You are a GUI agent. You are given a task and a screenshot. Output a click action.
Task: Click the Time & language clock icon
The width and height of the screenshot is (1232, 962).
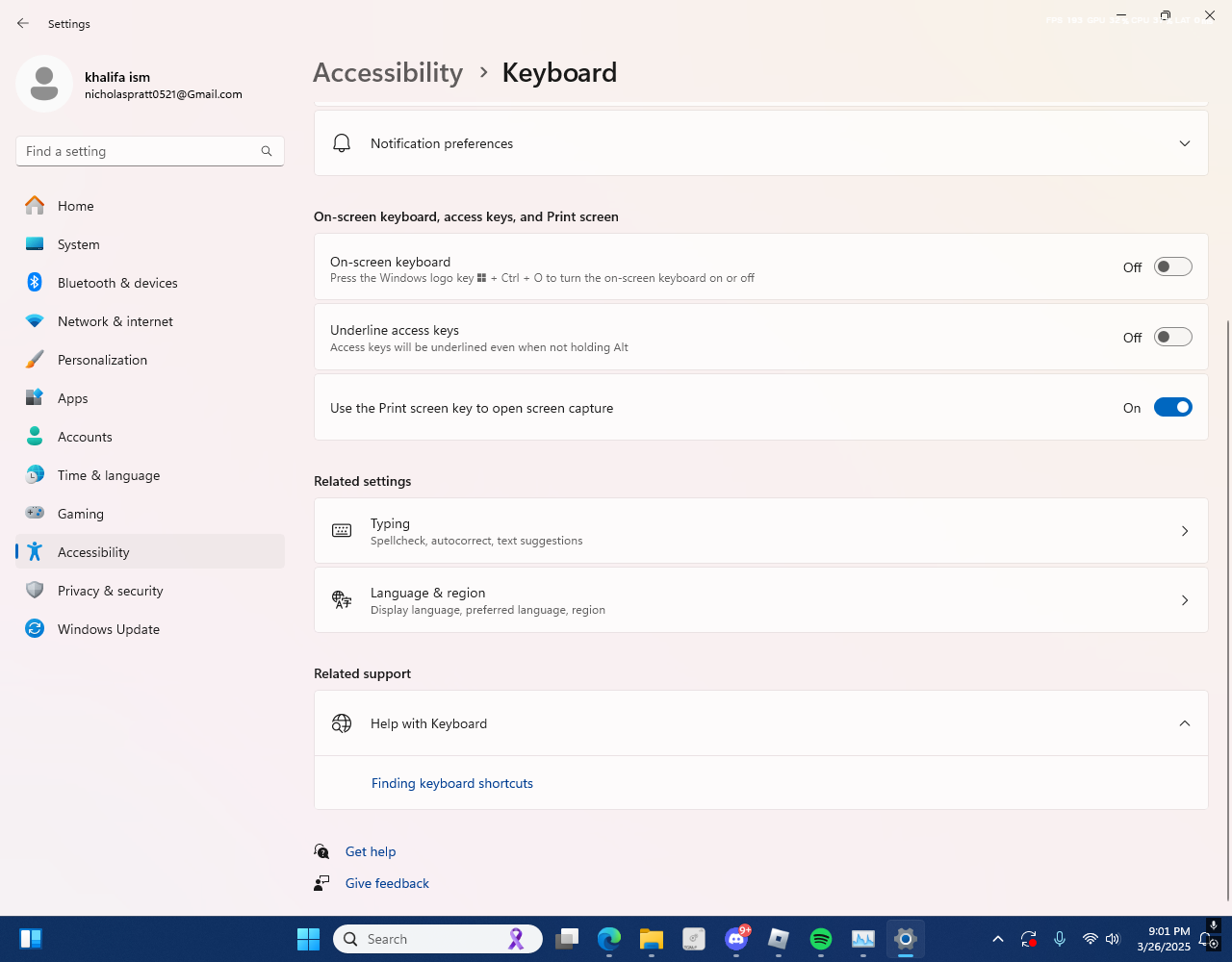pyautogui.click(x=35, y=475)
